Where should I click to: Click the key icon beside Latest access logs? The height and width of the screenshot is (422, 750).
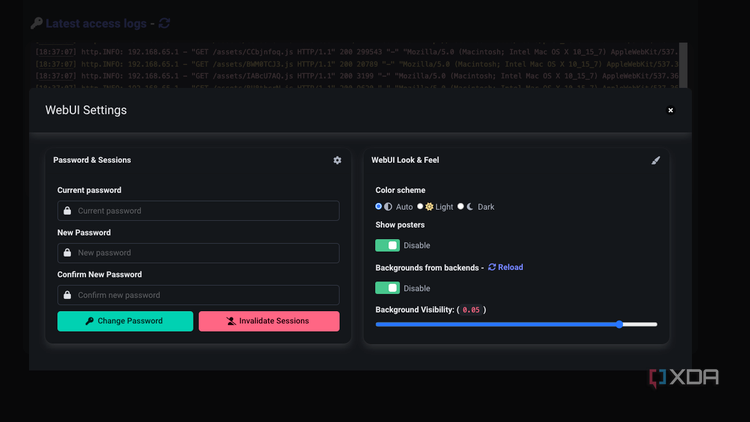tap(36, 23)
